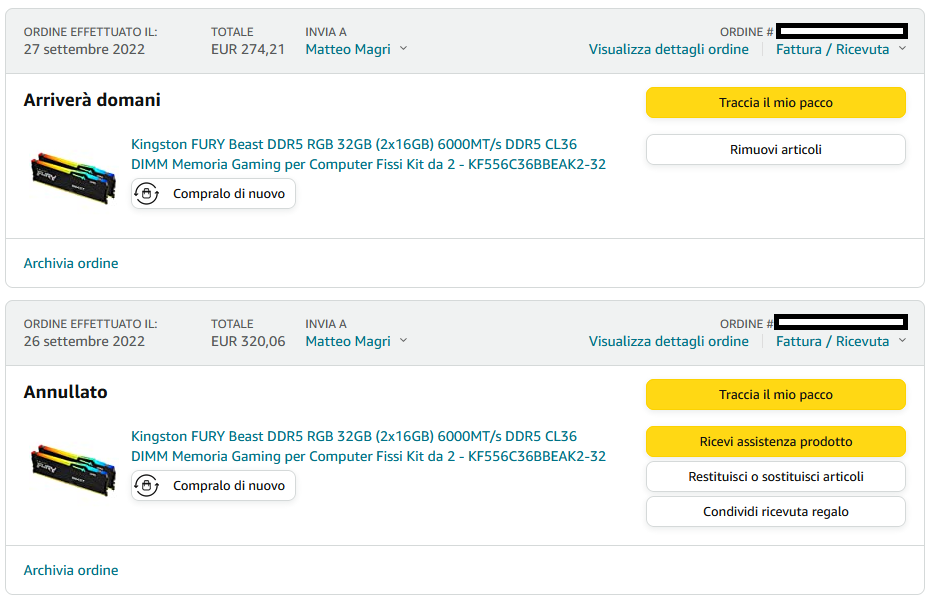Archive the 26 settembre 2022 order
929x598 pixels.
click(71, 570)
